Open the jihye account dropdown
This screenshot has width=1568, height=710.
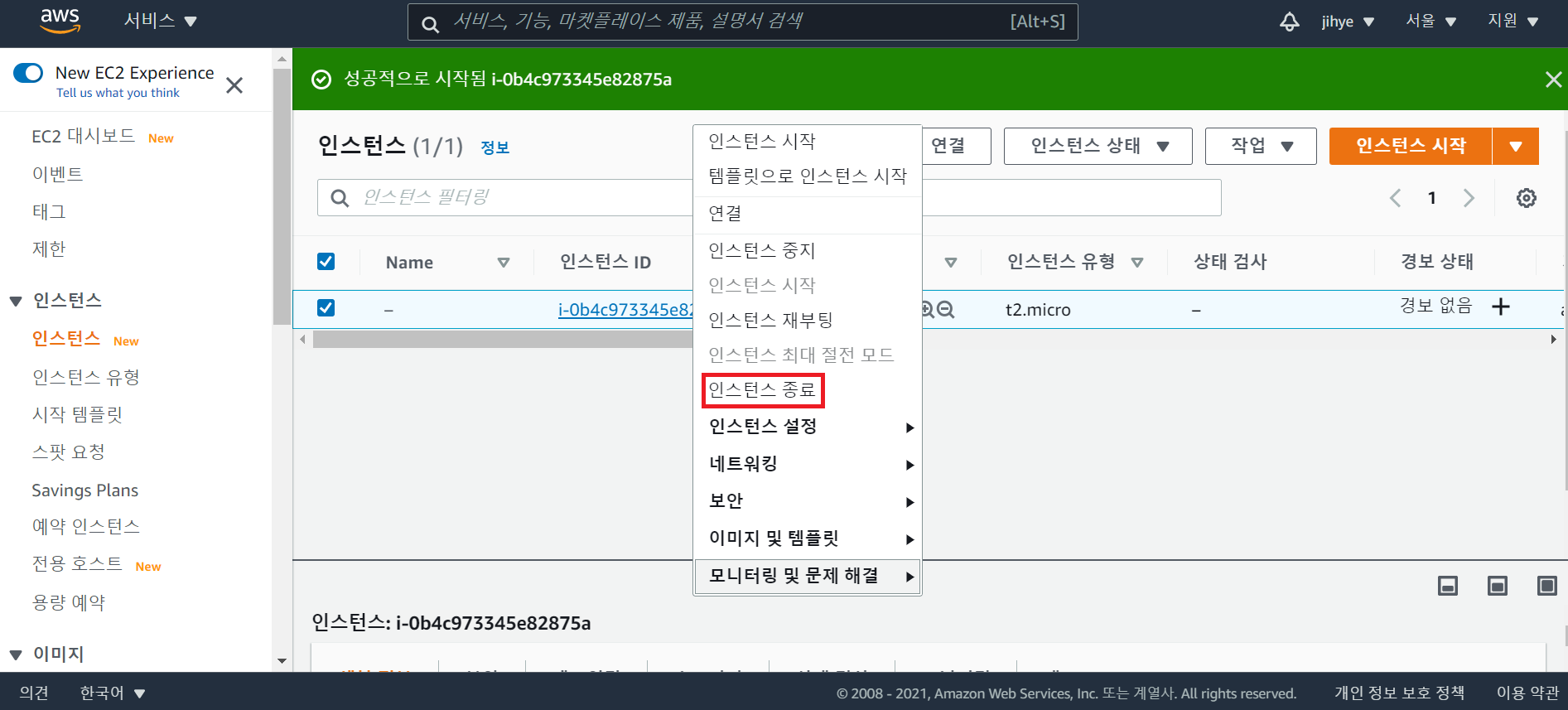pos(1348,22)
